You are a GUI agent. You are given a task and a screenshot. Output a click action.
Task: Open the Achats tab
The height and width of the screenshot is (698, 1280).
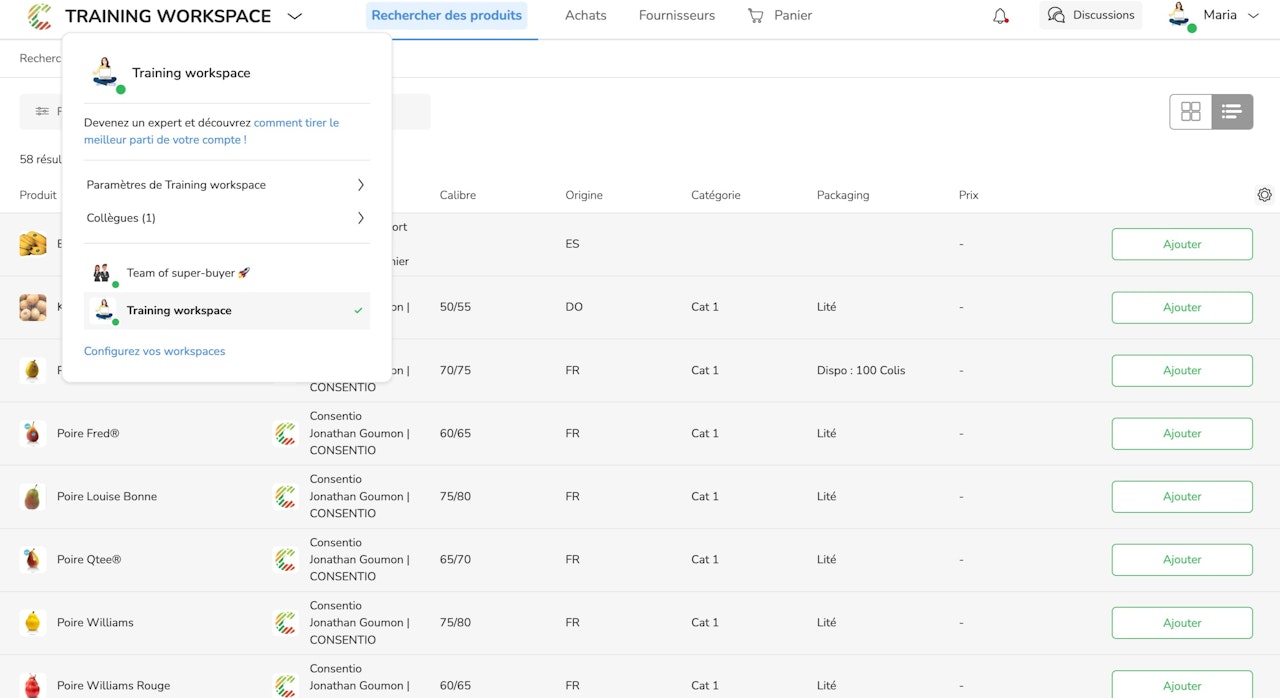585,16
